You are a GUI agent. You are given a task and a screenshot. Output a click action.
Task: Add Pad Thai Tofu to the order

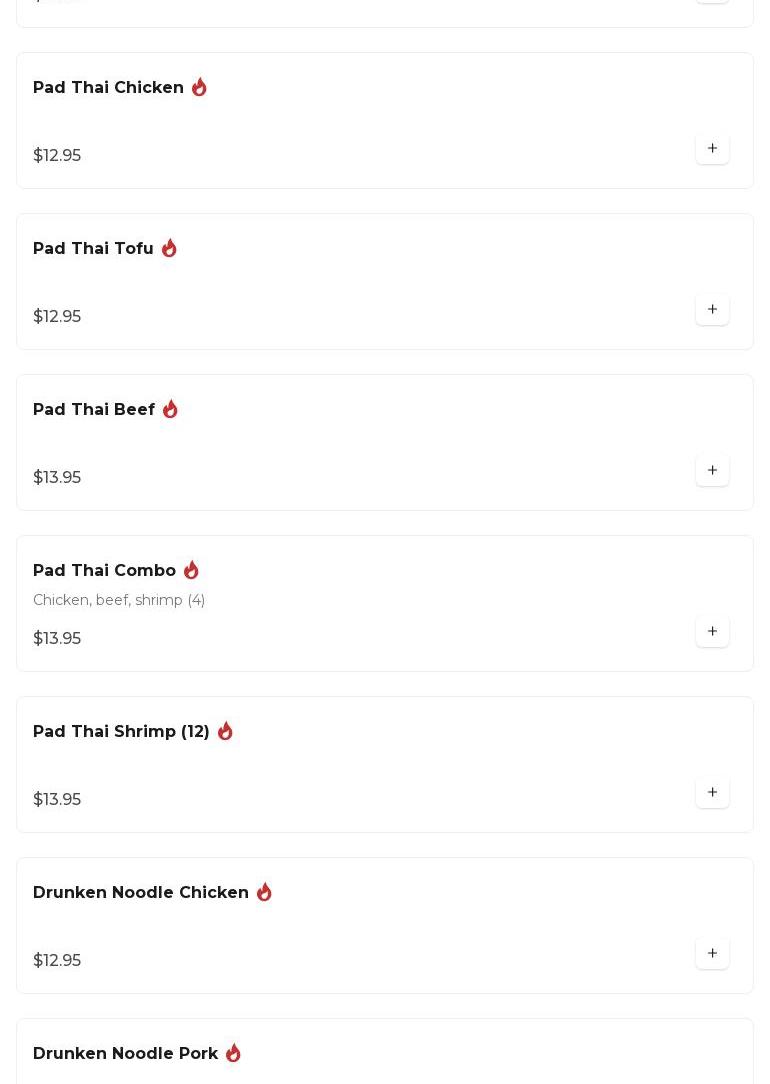pos(712,310)
